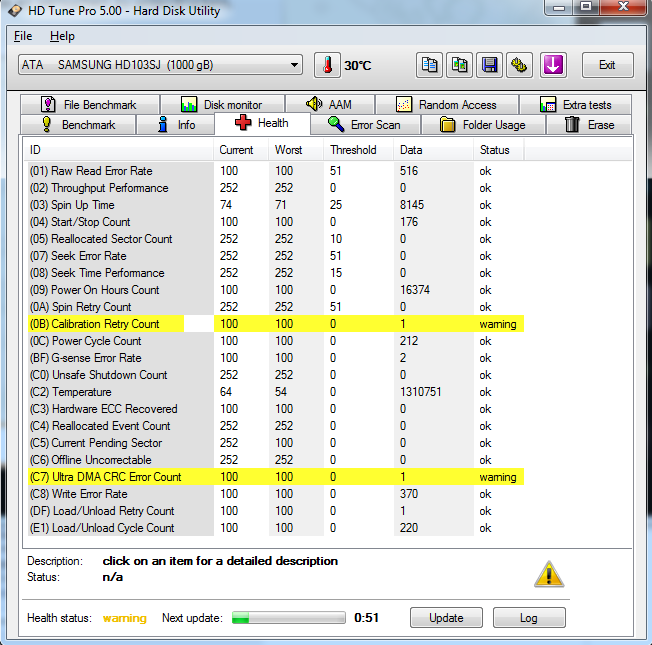
Task: Sort by the Status column header
Action: (x=499, y=150)
